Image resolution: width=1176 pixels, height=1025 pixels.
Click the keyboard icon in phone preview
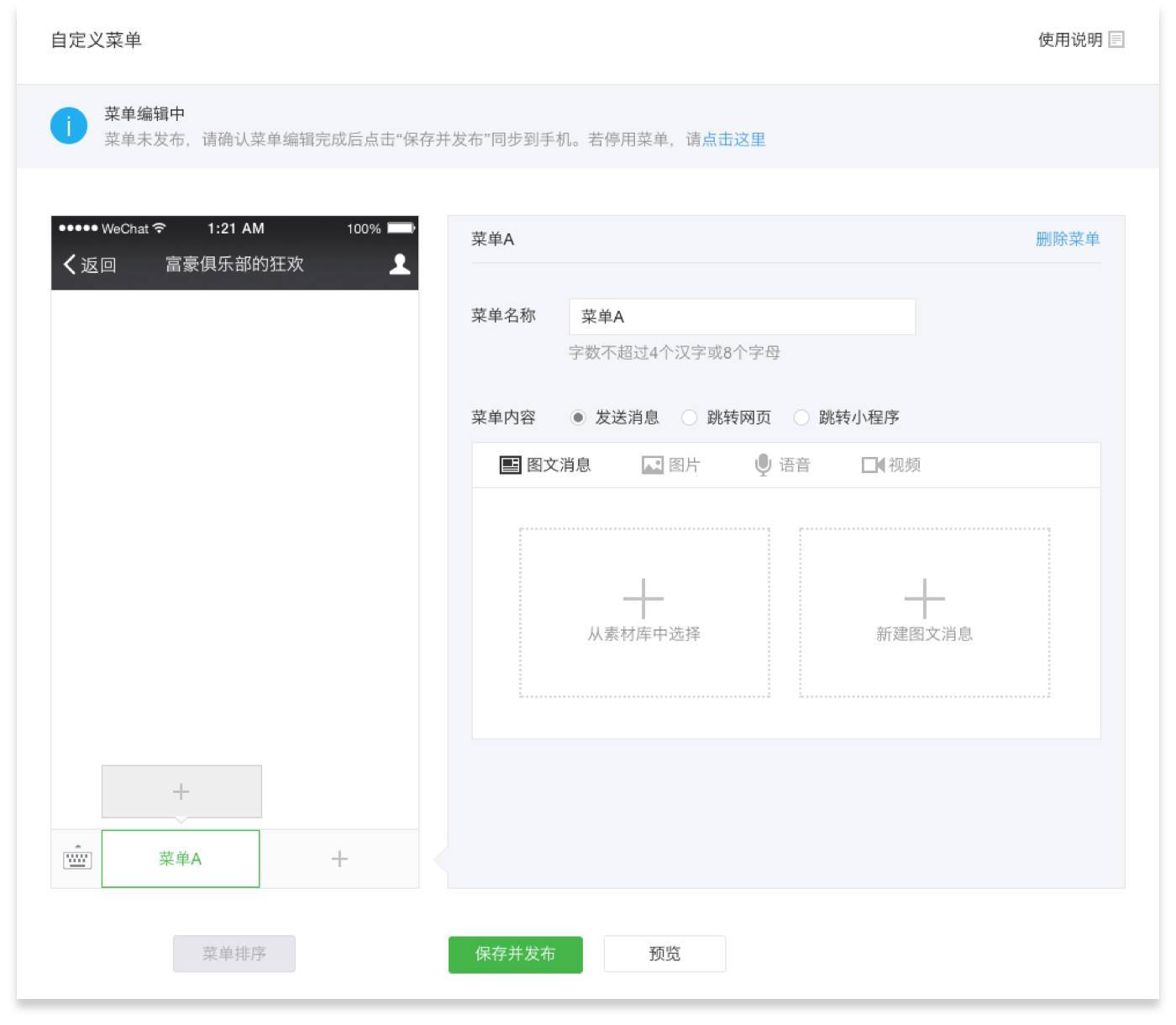coord(76,858)
